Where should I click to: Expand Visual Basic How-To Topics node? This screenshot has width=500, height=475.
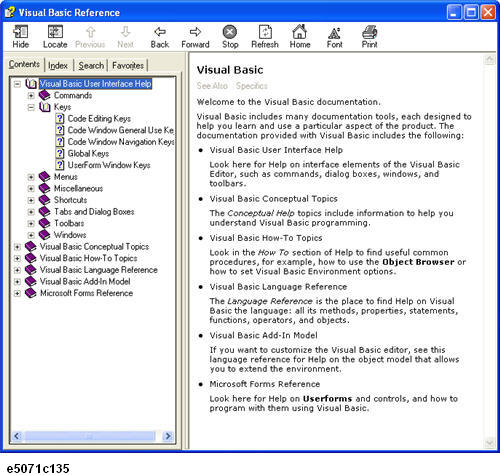point(17,259)
